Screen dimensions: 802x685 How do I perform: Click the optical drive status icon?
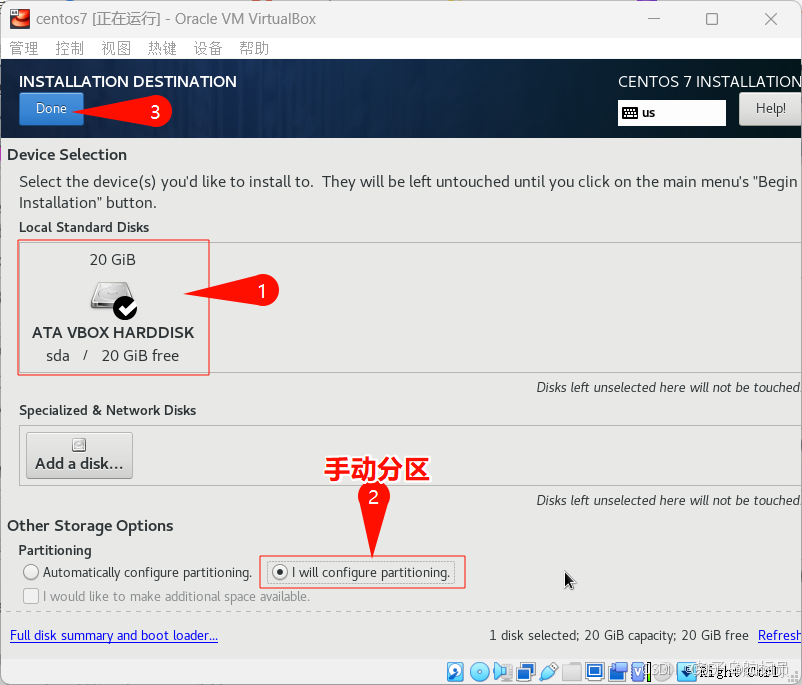tap(480, 671)
